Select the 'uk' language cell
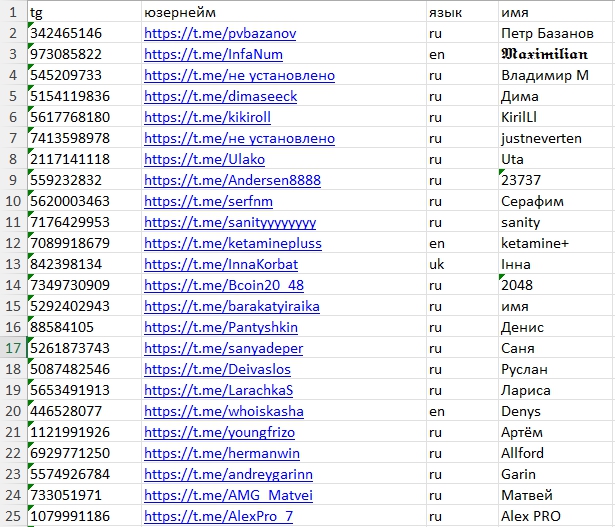The height and width of the screenshot is (527, 615). [462, 264]
